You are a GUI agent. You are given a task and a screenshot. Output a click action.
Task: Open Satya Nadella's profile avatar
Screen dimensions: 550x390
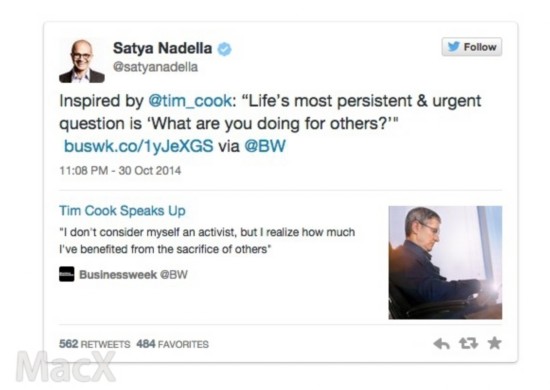[x=82, y=61]
